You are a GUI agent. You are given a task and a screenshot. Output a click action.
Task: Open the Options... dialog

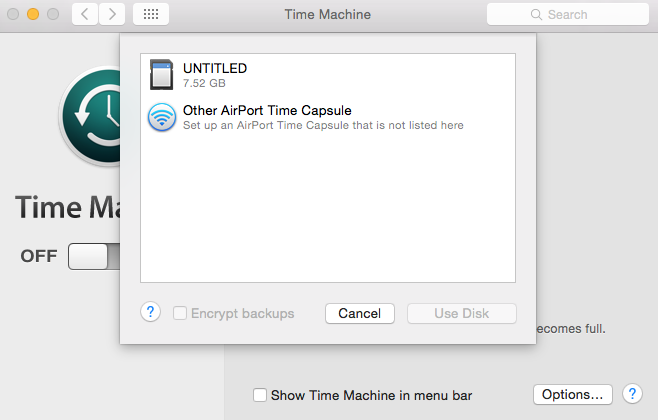pos(572,394)
